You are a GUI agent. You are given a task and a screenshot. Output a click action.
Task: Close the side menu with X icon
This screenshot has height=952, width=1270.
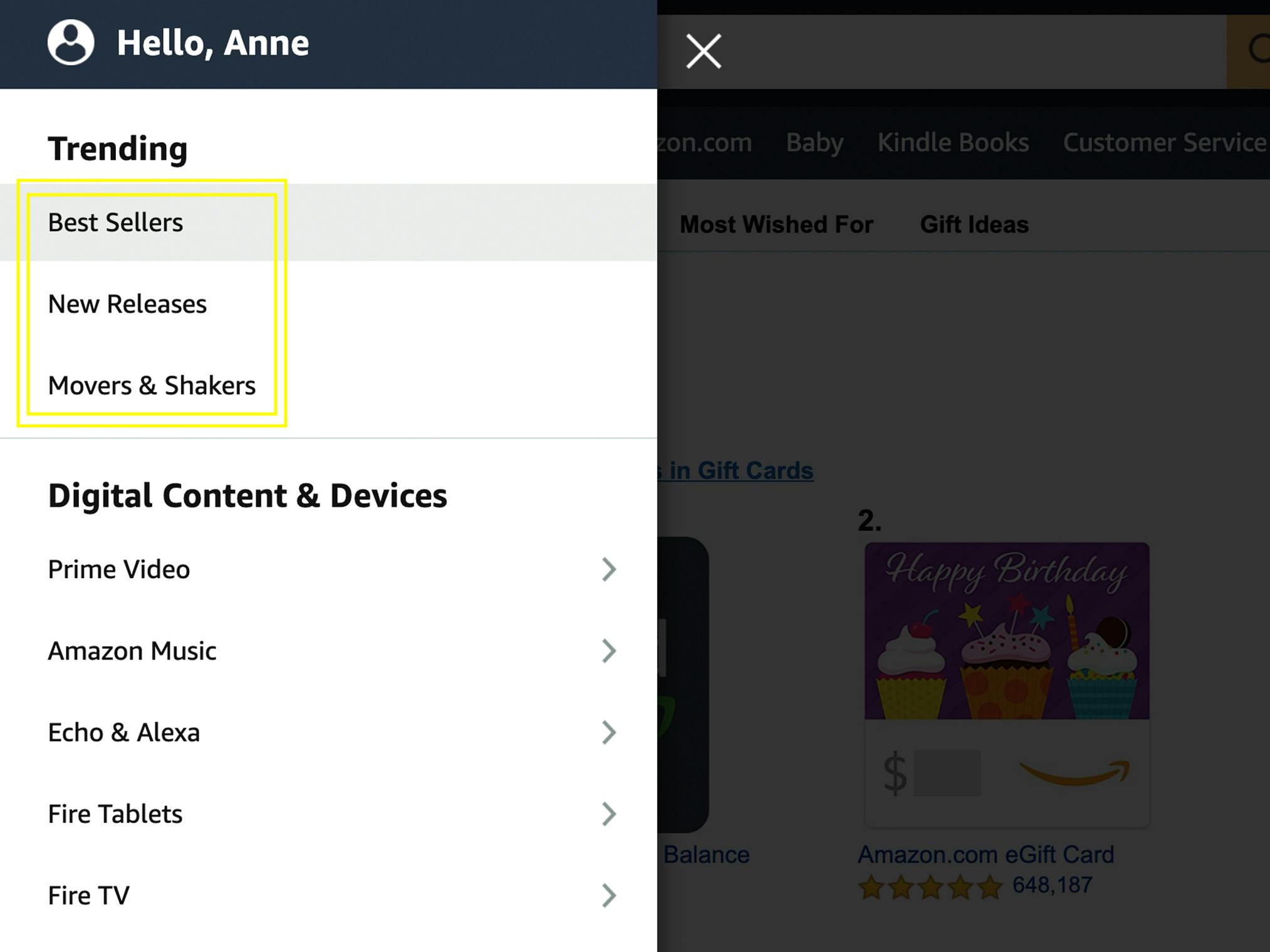click(x=704, y=51)
